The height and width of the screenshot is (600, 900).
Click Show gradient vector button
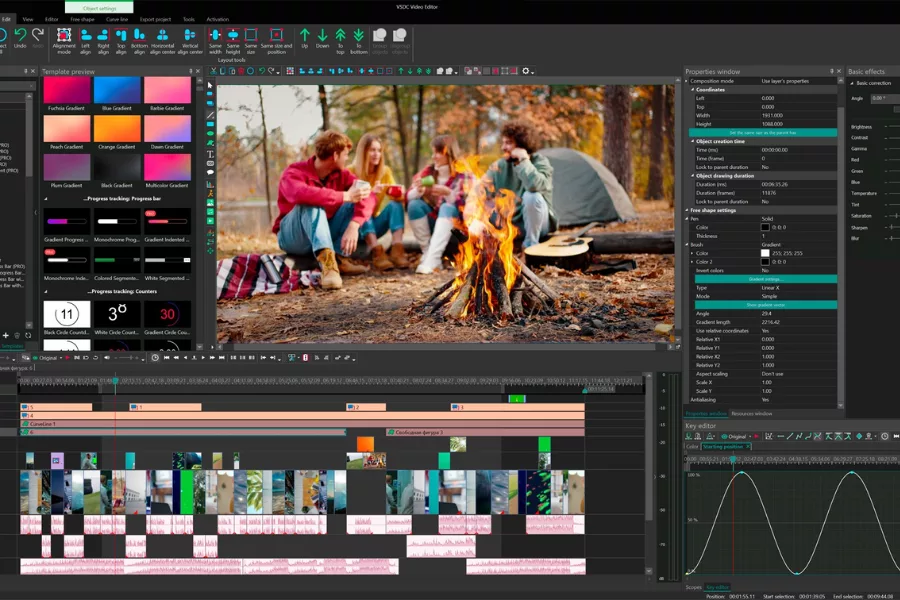[x=766, y=305]
